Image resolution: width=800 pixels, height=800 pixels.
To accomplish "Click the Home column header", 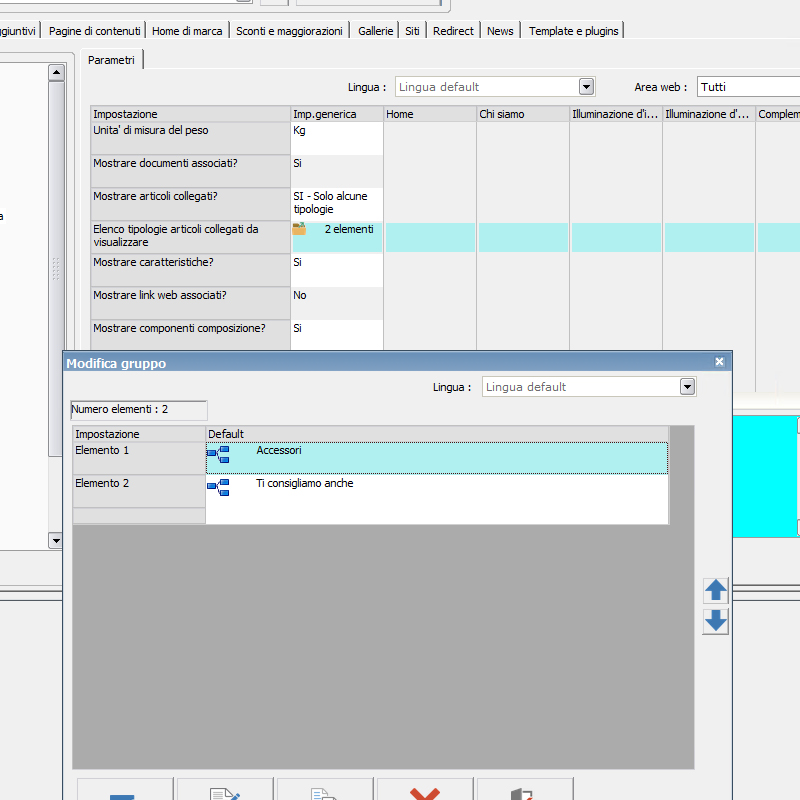I will tap(430, 114).
